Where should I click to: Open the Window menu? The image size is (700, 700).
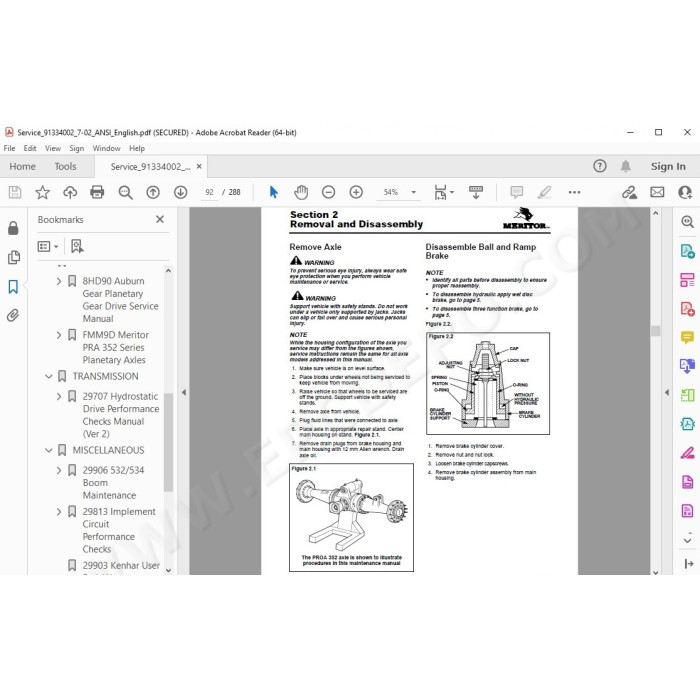coord(106,148)
